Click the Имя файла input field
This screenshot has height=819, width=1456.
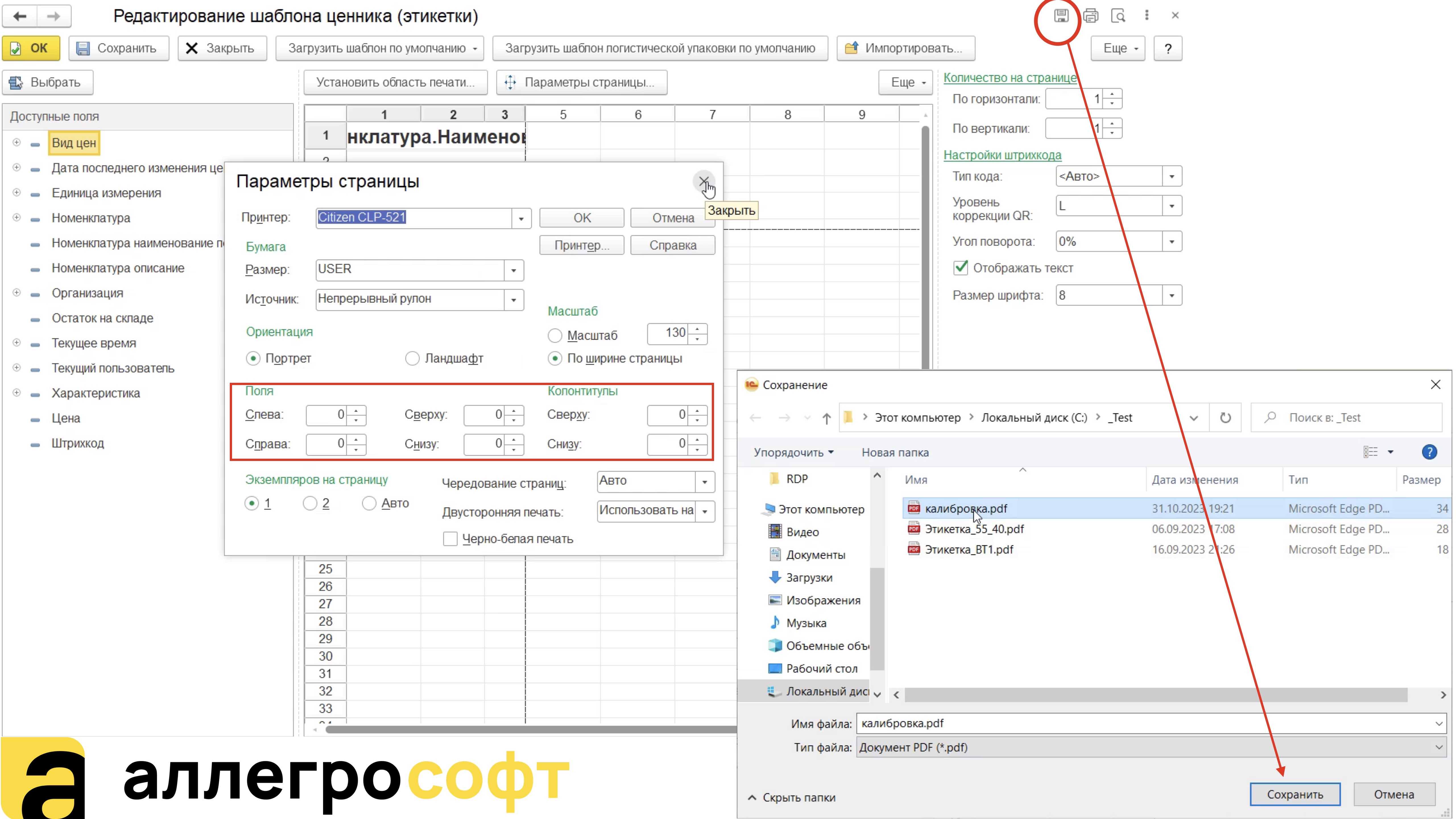pos(1151,723)
